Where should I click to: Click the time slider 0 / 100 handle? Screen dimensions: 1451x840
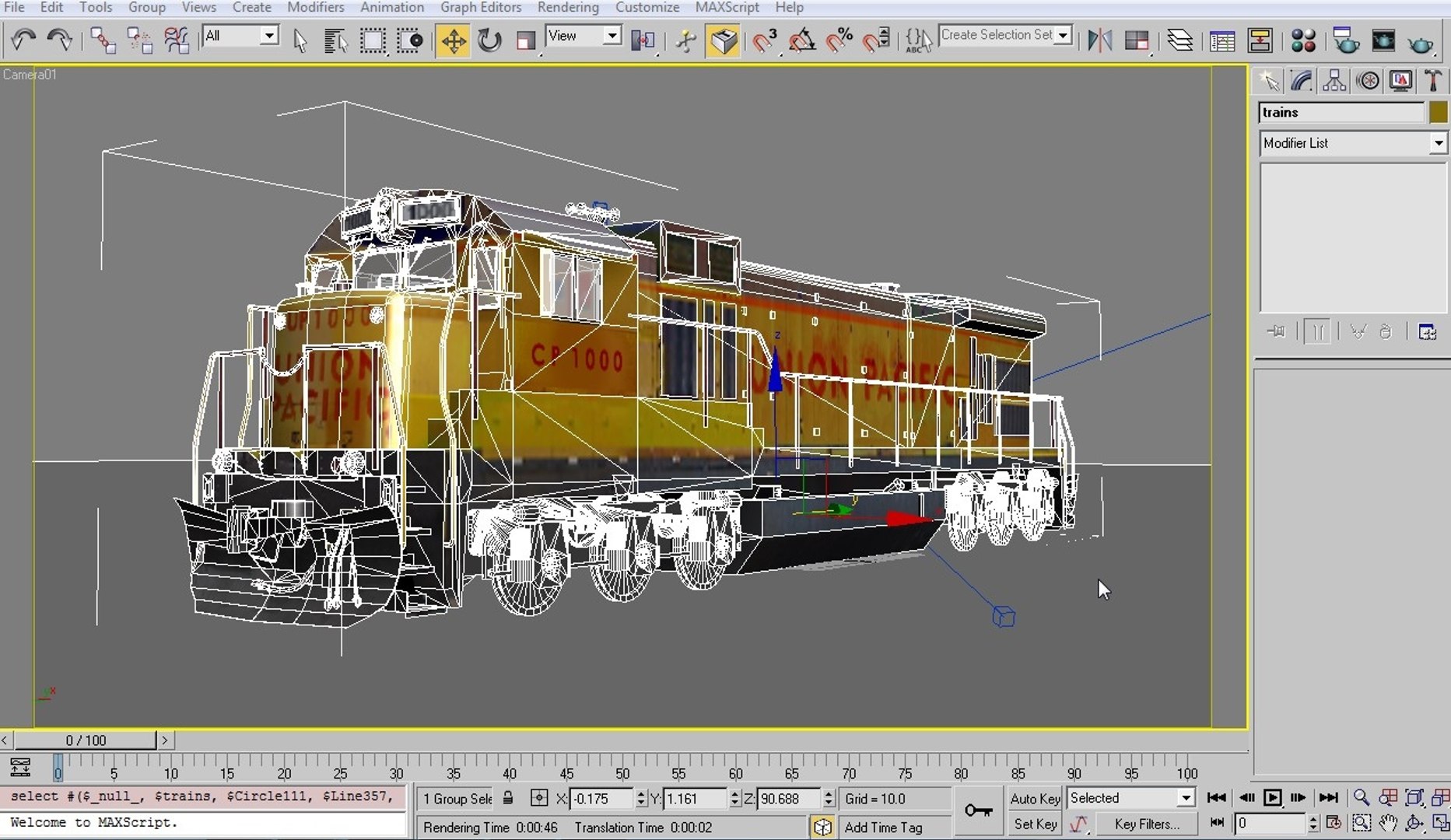click(x=86, y=740)
